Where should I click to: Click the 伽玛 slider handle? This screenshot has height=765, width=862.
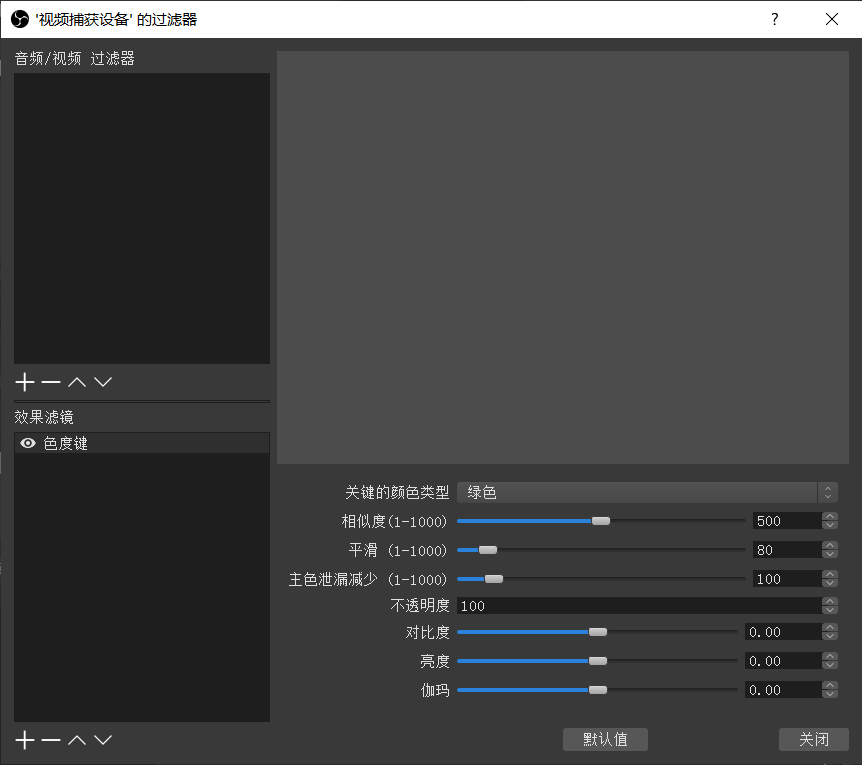pyautogui.click(x=598, y=690)
